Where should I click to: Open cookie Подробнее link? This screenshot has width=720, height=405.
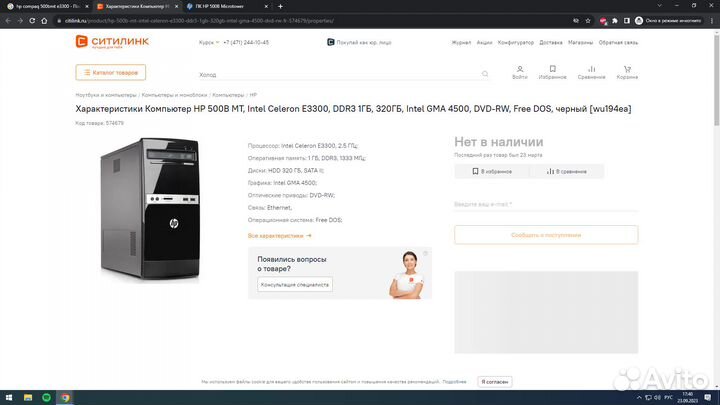[x=454, y=382]
